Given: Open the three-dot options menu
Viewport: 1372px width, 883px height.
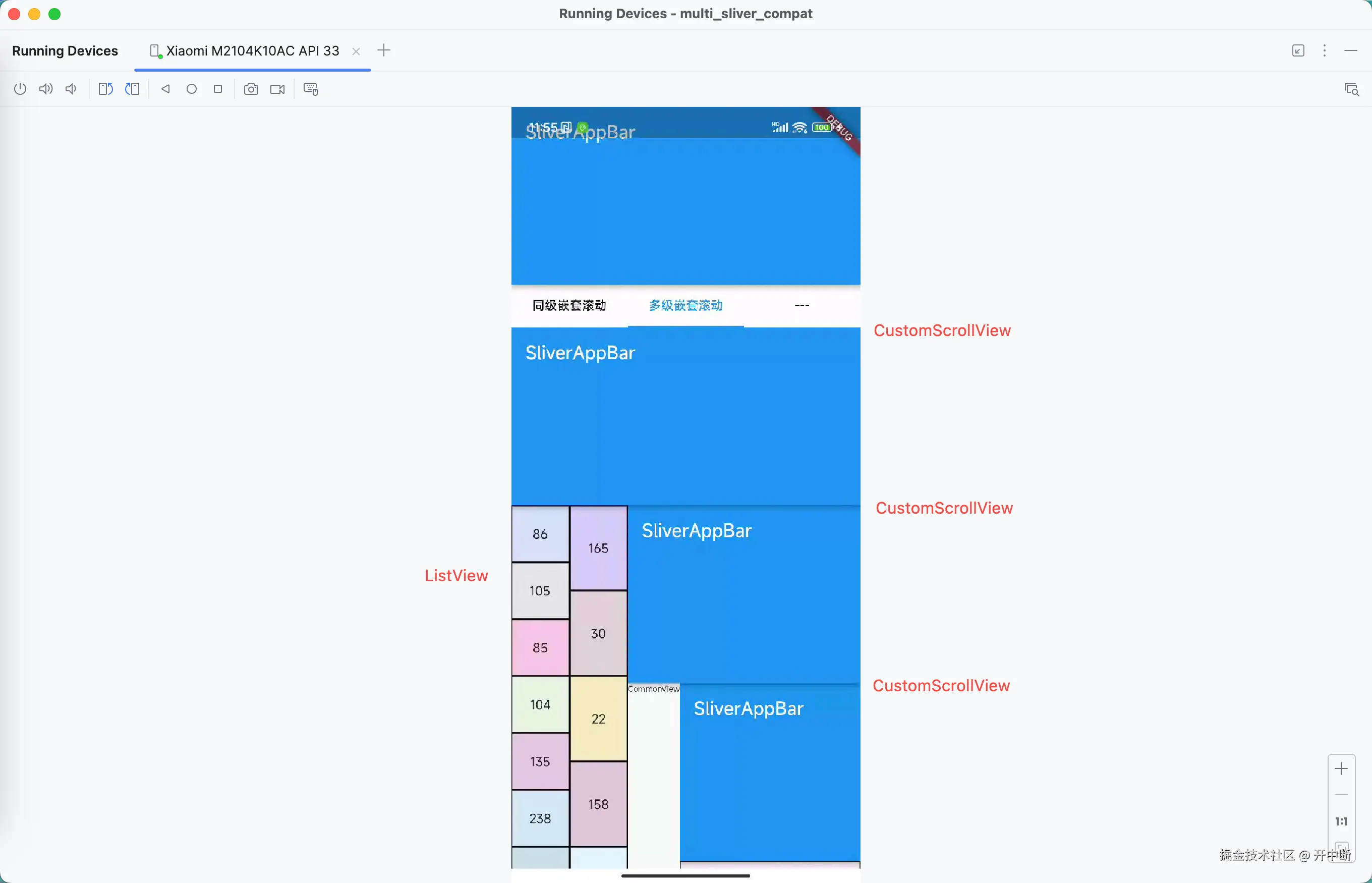Looking at the screenshot, I should point(1325,50).
